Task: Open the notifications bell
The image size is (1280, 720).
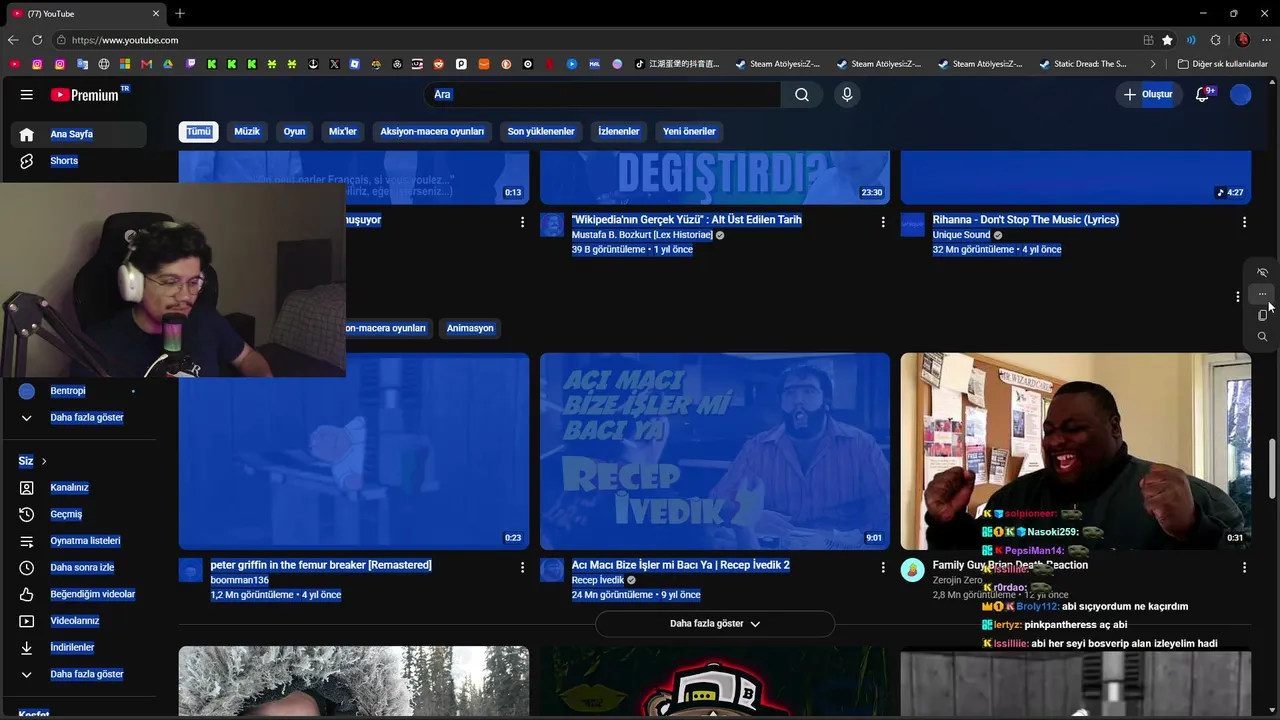Action: [1203, 95]
